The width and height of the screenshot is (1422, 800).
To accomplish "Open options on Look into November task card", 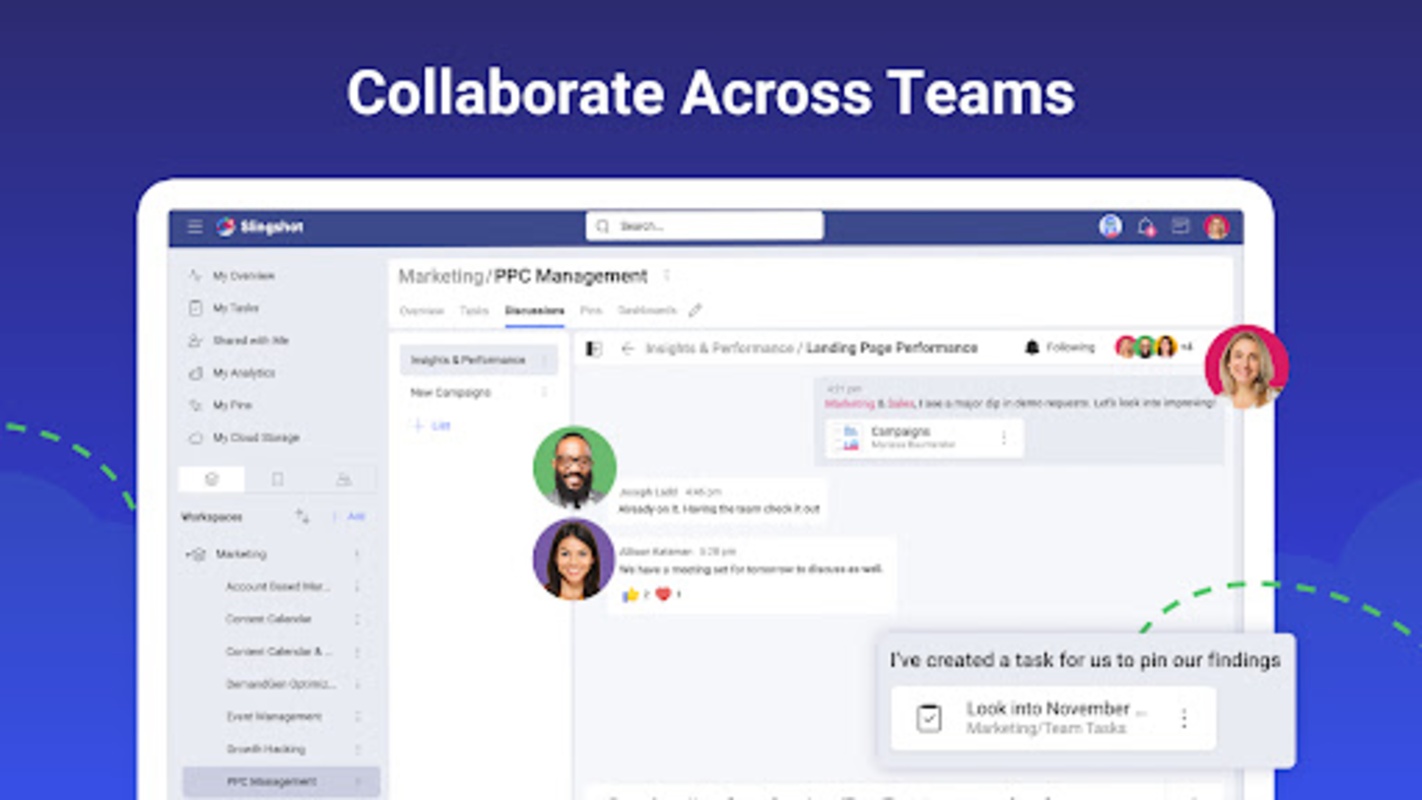I will 1185,718.
